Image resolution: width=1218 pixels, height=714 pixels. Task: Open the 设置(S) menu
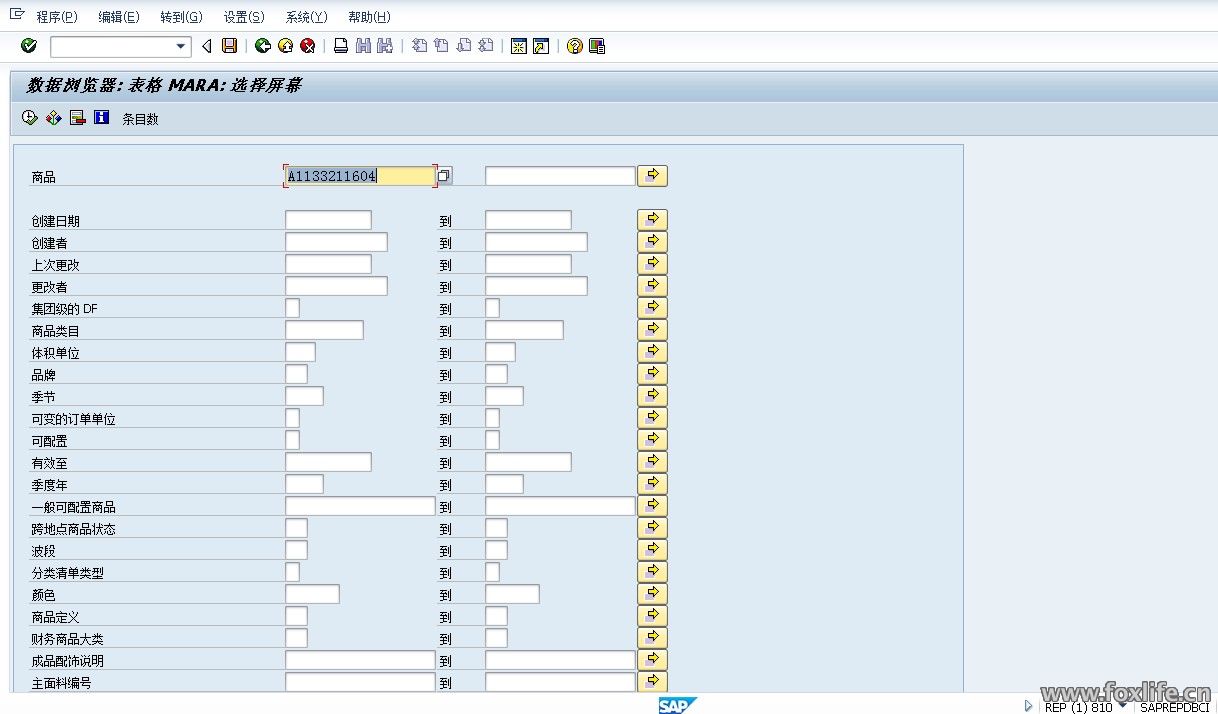[244, 17]
